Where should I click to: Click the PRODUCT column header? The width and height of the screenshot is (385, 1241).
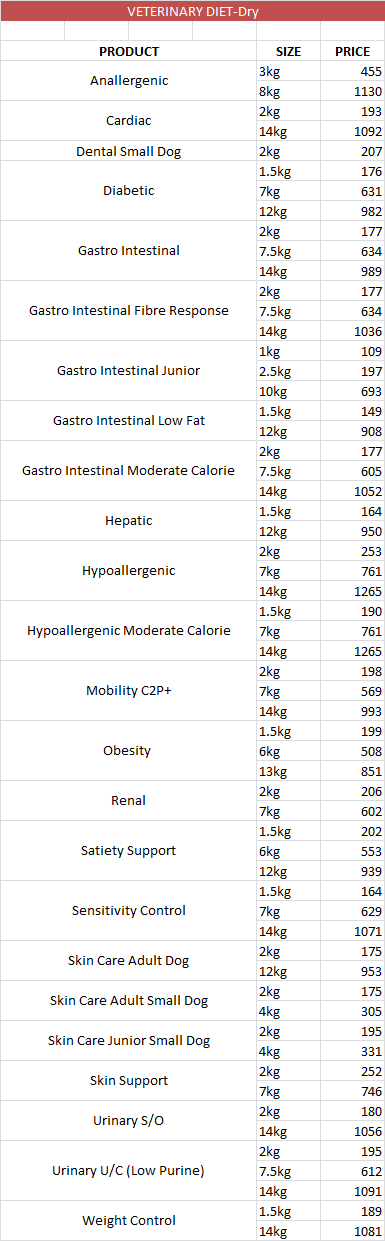click(x=128, y=51)
